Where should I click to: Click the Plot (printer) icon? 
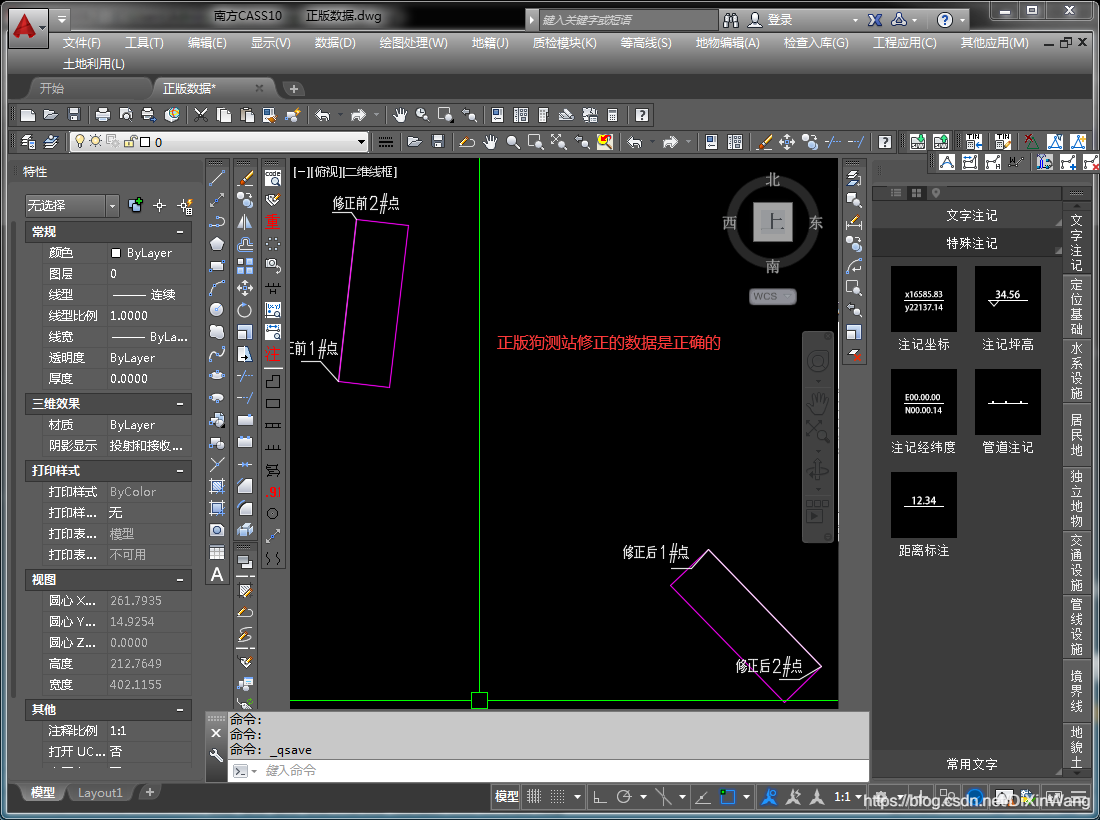tap(102, 115)
